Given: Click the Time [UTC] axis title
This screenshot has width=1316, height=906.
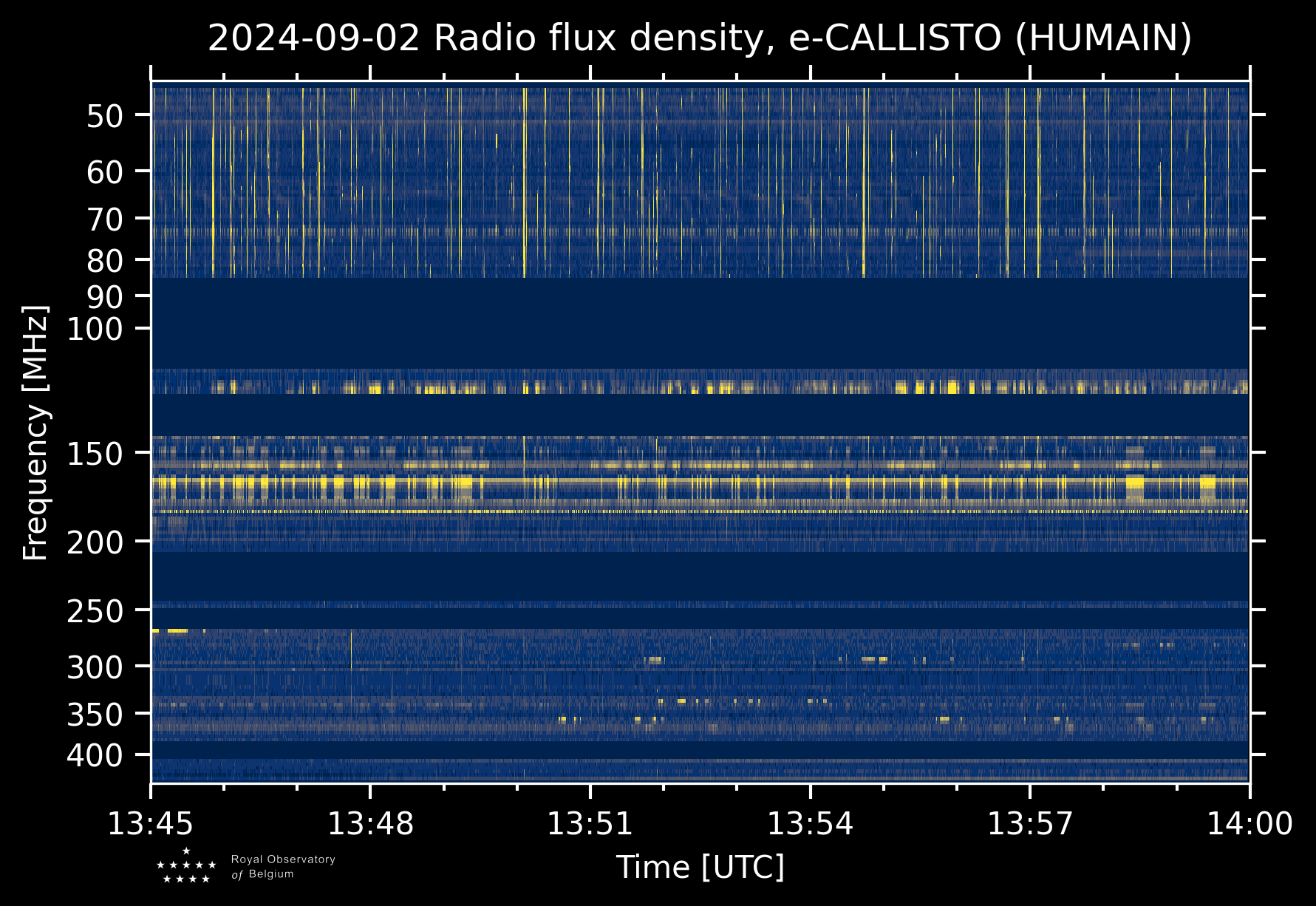Looking at the screenshot, I should (x=700, y=867).
